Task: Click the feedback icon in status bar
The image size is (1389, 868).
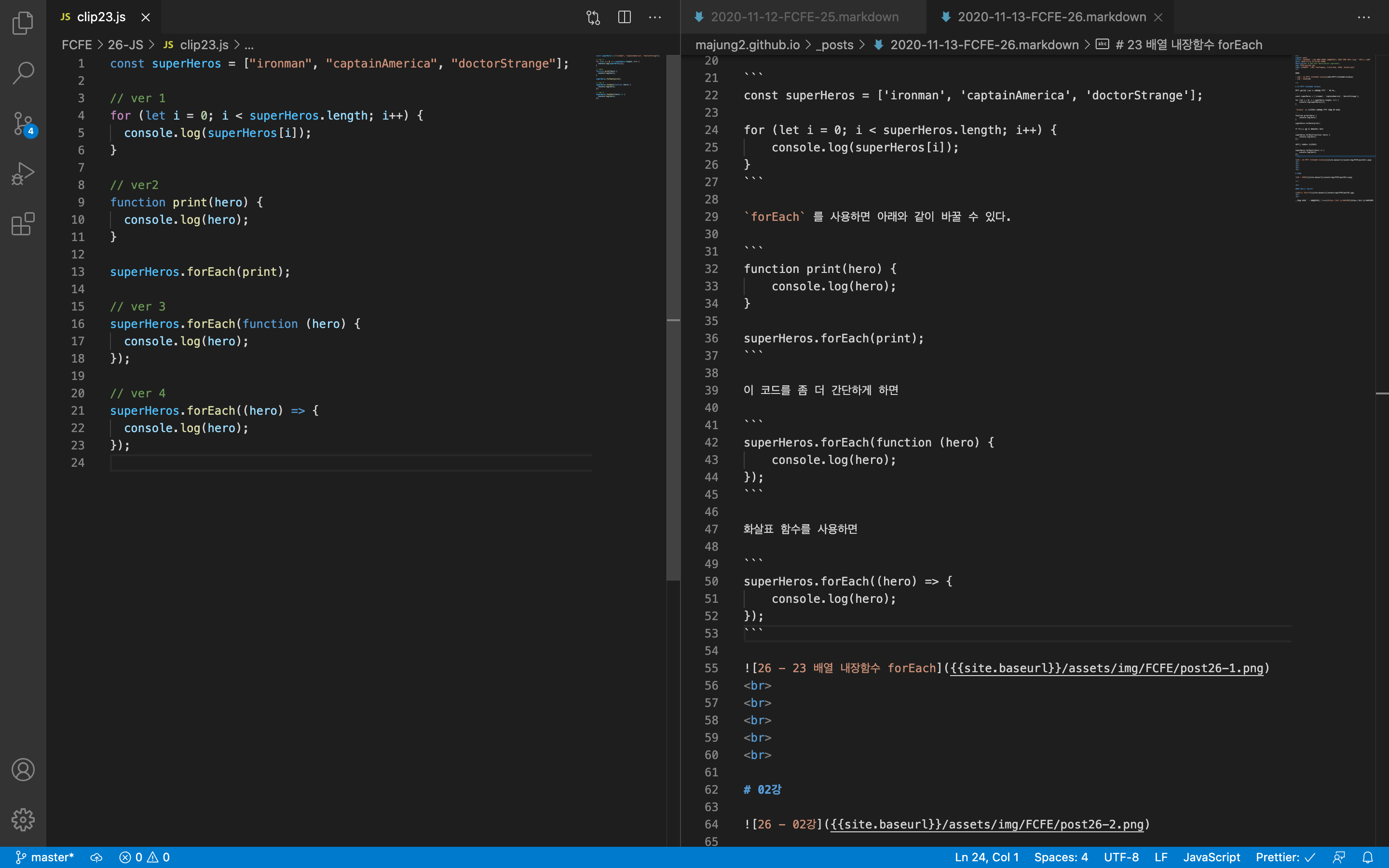Action: (1339, 857)
